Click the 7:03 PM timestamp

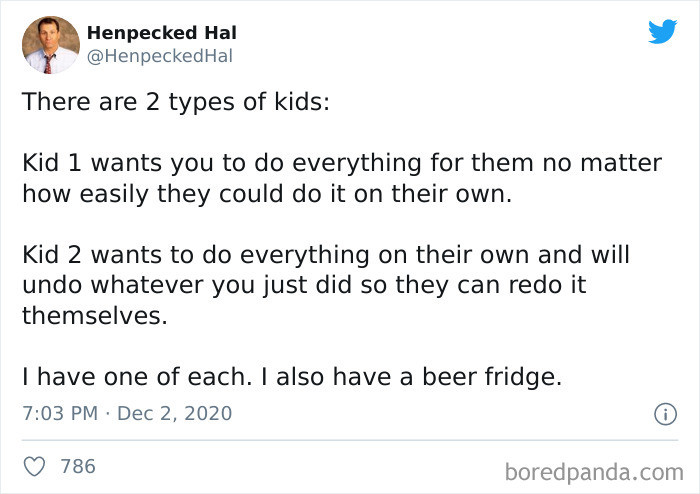[x=59, y=413]
